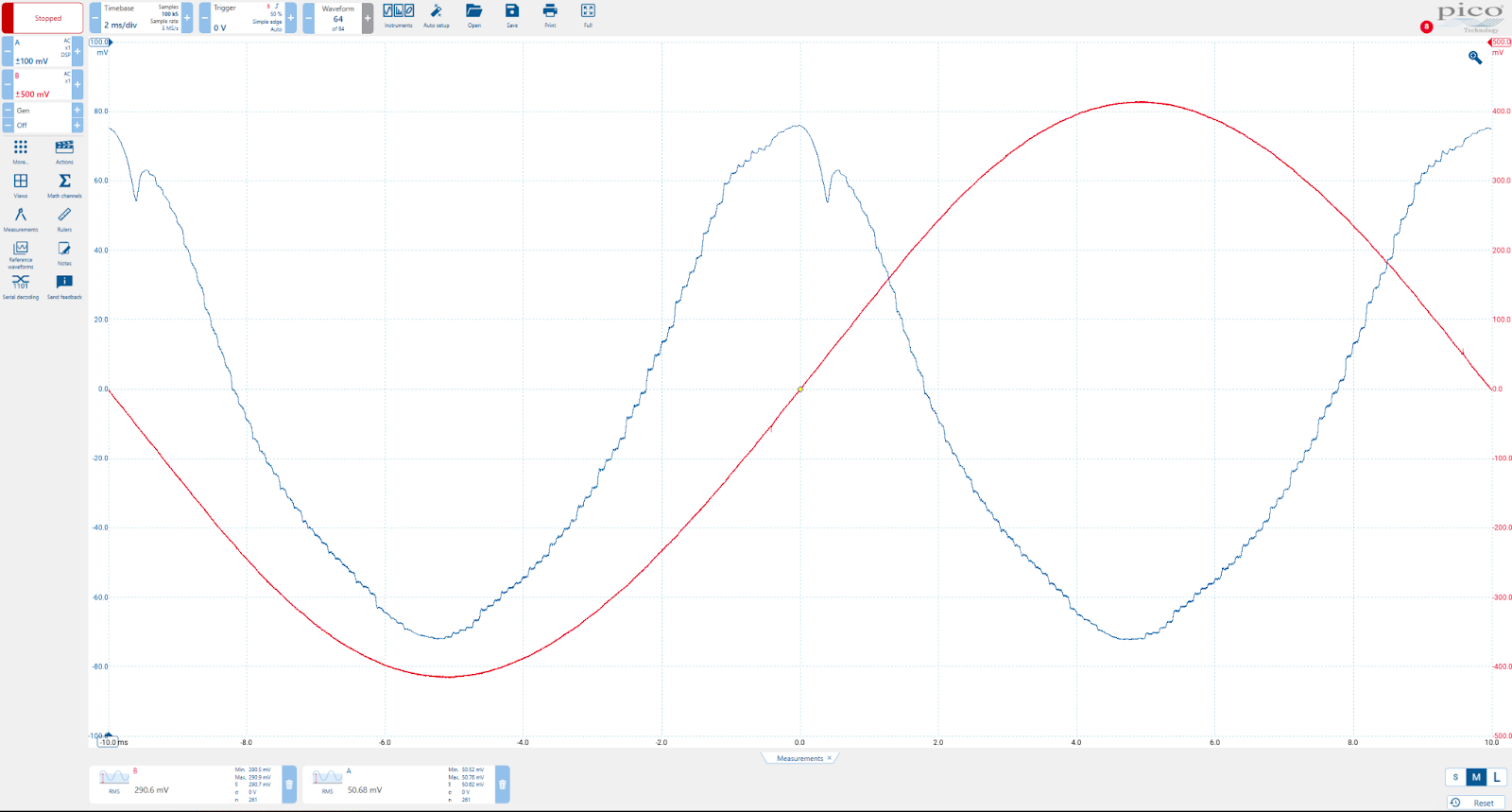Click channel A 100.0 axis offset handle
The width and height of the screenshot is (1512, 812).
pos(100,42)
